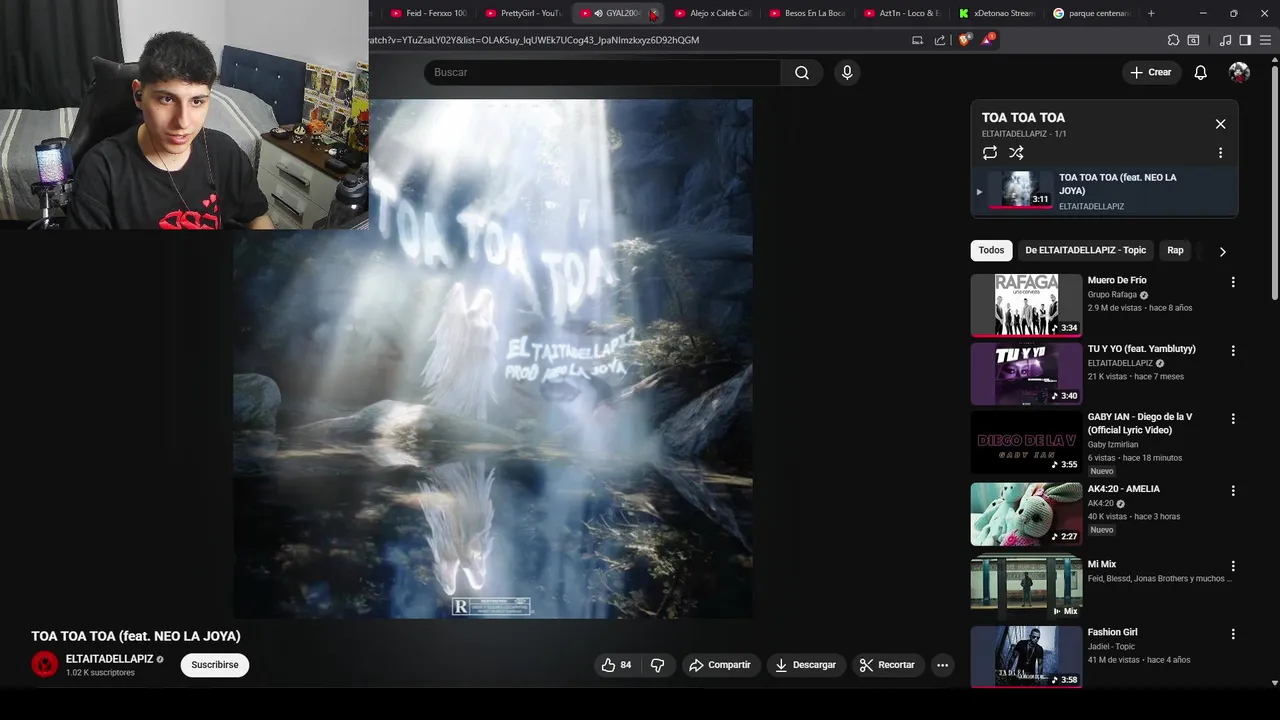The width and height of the screenshot is (1280, 720).
Task: Click the TOA TOA TOA video player
Action: (493, 358)
